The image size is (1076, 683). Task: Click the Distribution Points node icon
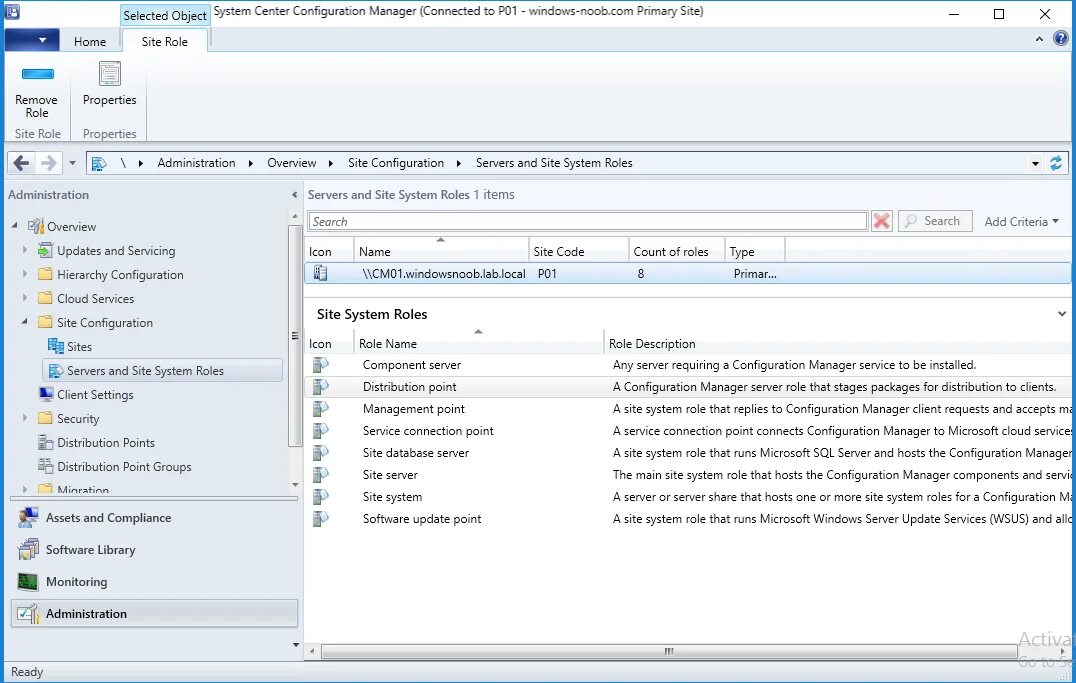(x=45, y=442)
